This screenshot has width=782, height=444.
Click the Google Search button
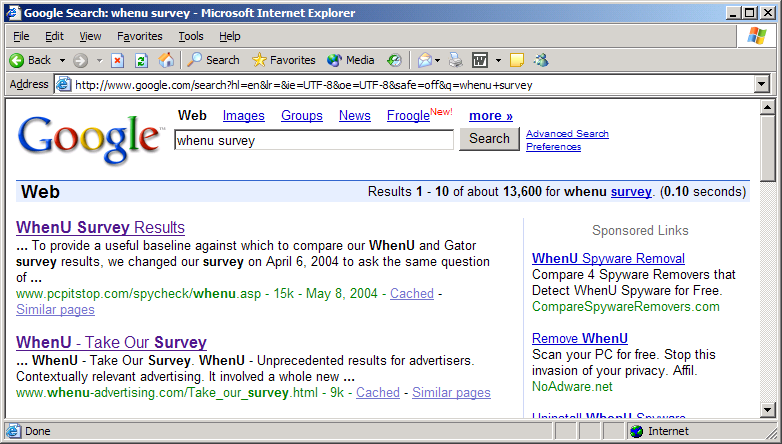click(489, 139)
